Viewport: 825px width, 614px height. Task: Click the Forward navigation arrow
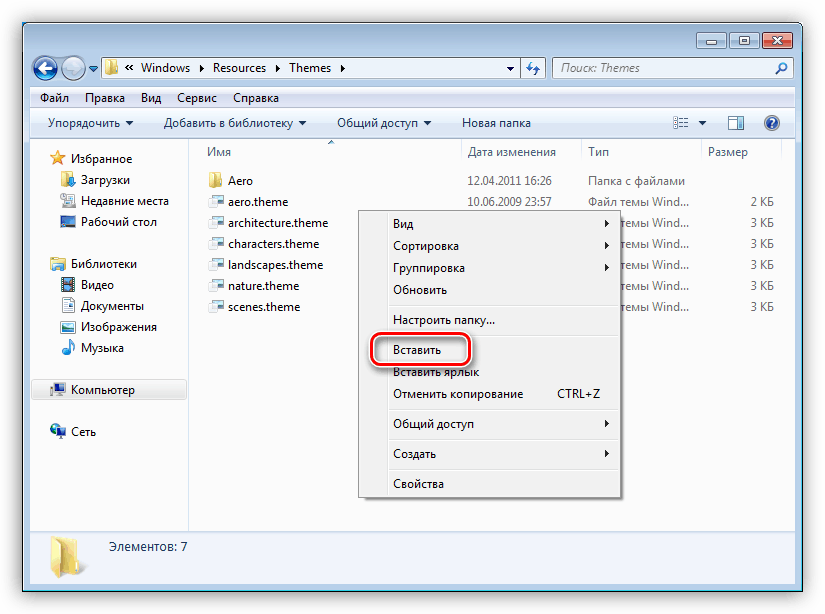click(x=73, y=68)
